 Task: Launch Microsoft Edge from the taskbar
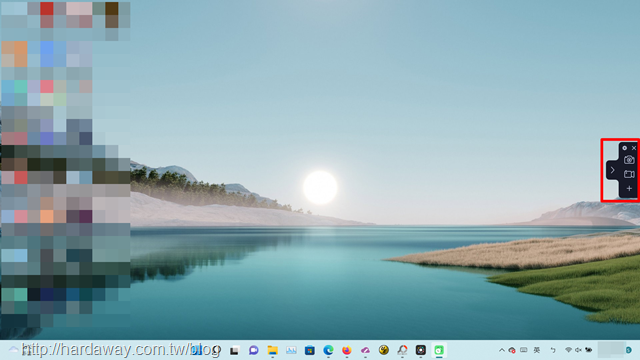coord(328,350)
